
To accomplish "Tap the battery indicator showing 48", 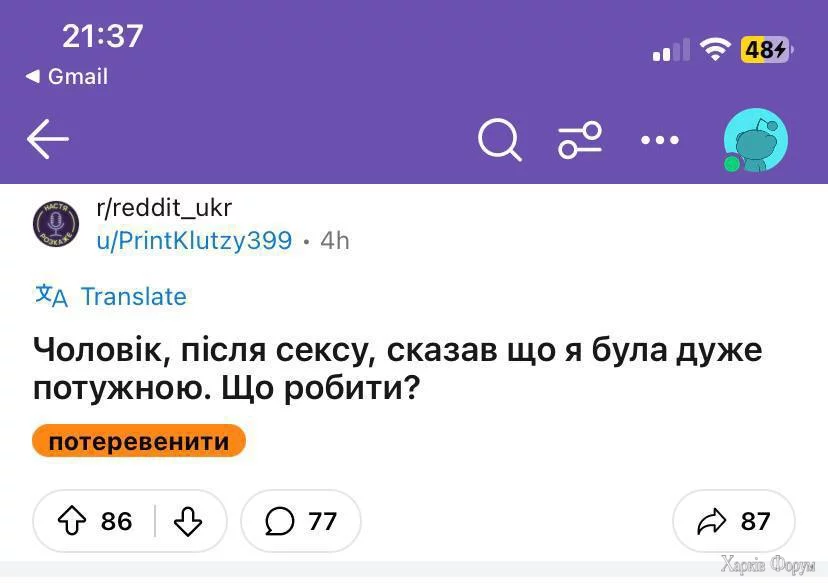I will click(765, 49).
